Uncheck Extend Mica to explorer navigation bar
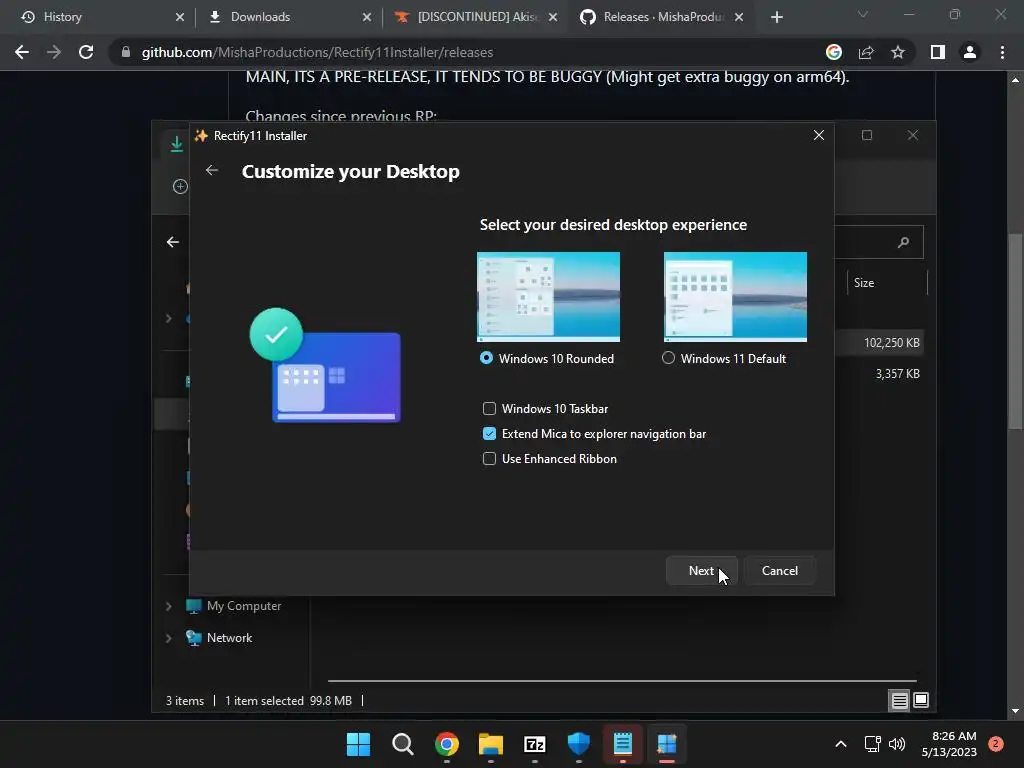The image size is (1024, 768). tap(489, 434)
